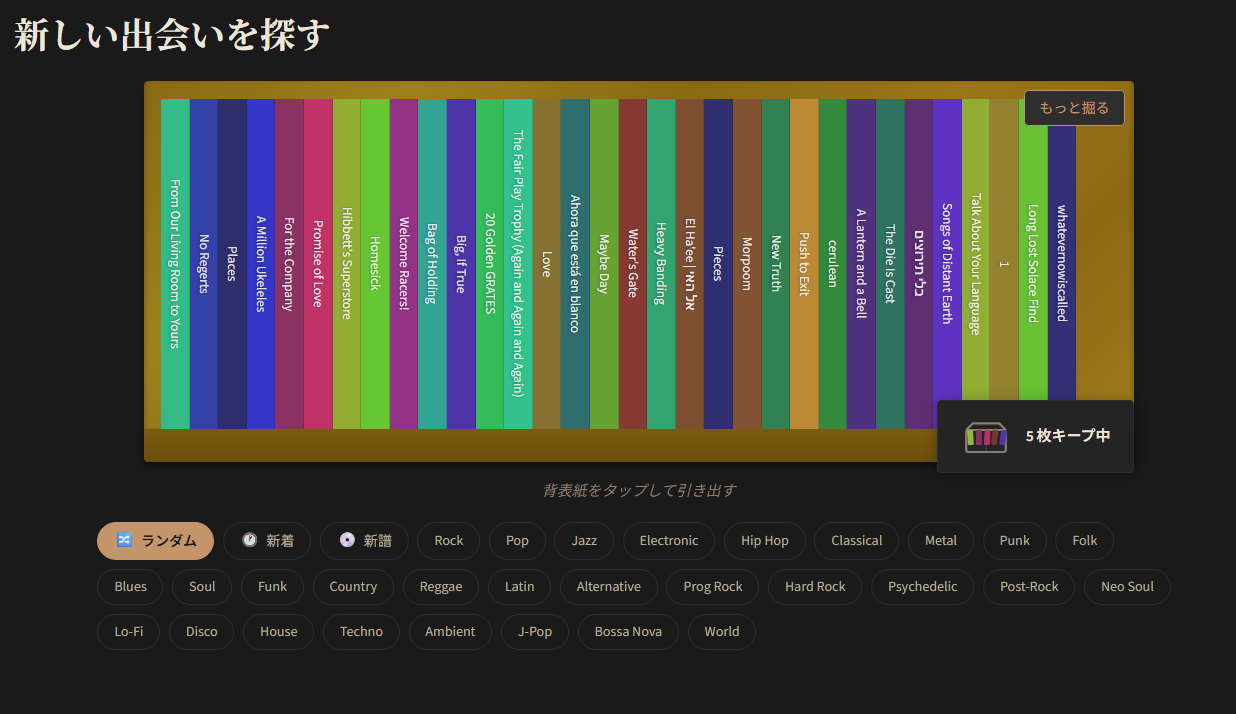1236x714 pixels.
Task: Pull out the Homesick record spine
Action: tap(375, 264)
